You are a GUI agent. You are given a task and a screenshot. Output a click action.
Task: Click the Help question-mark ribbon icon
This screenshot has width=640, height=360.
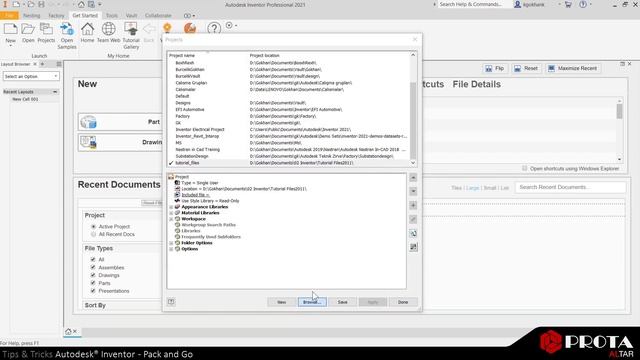coord(214,28)
